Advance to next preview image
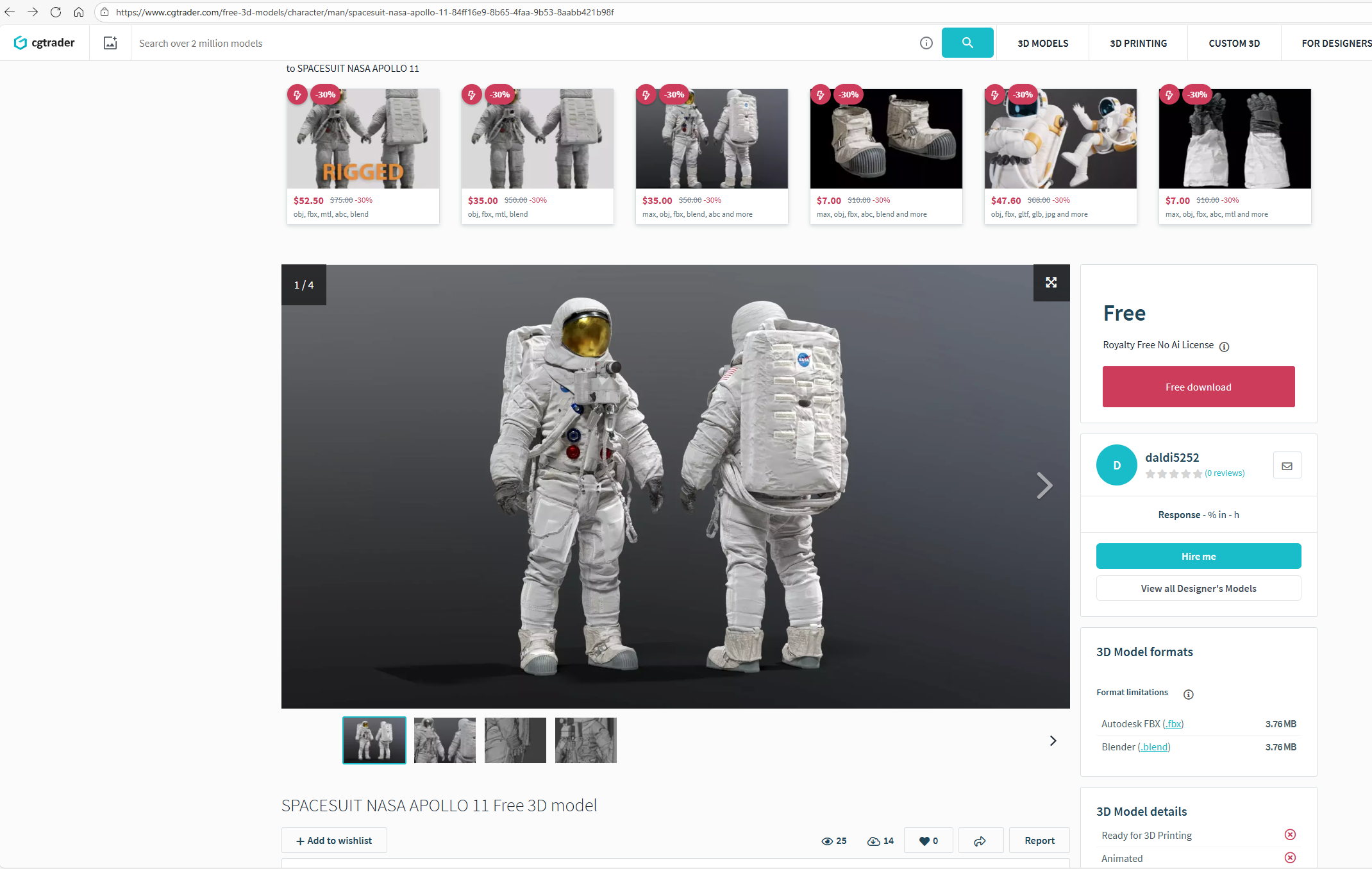 pos(1044,485)
